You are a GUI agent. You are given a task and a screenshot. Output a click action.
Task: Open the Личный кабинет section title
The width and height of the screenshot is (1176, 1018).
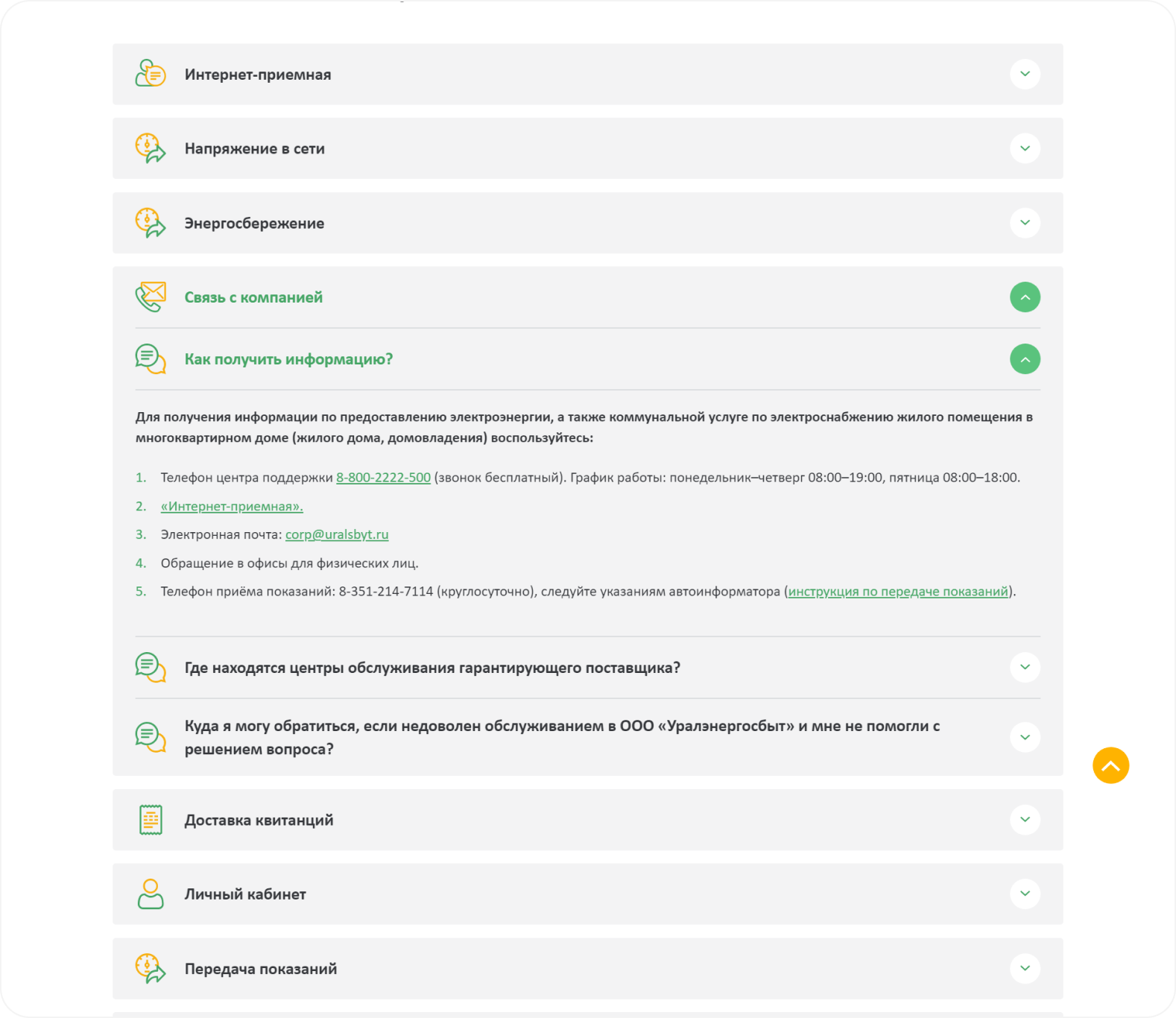[x=245, y=894]
